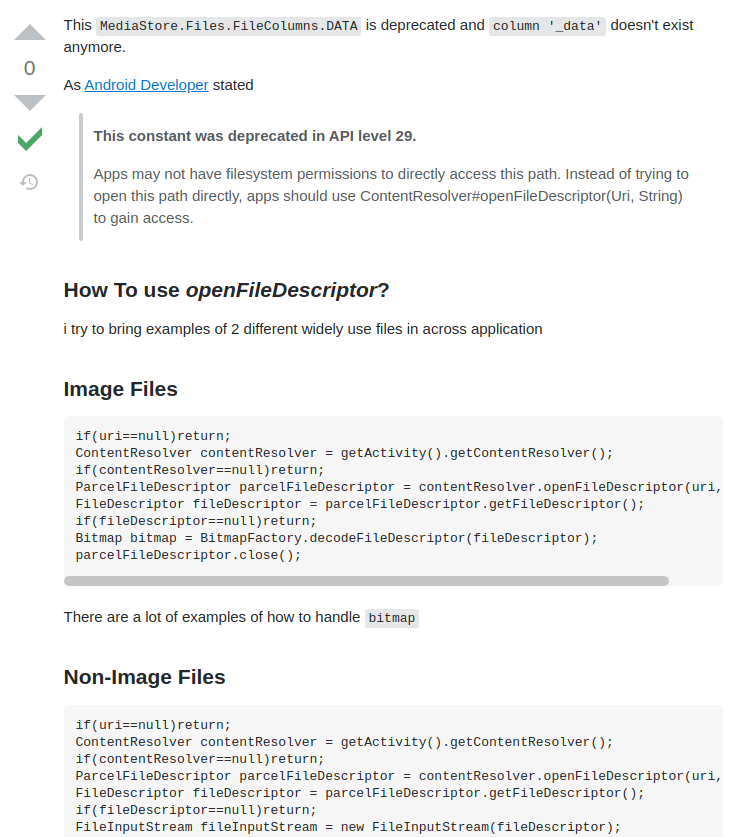Click the vote count showing 0
The width and height of the screenshot is (747, 837).
[x=29, y=68]
